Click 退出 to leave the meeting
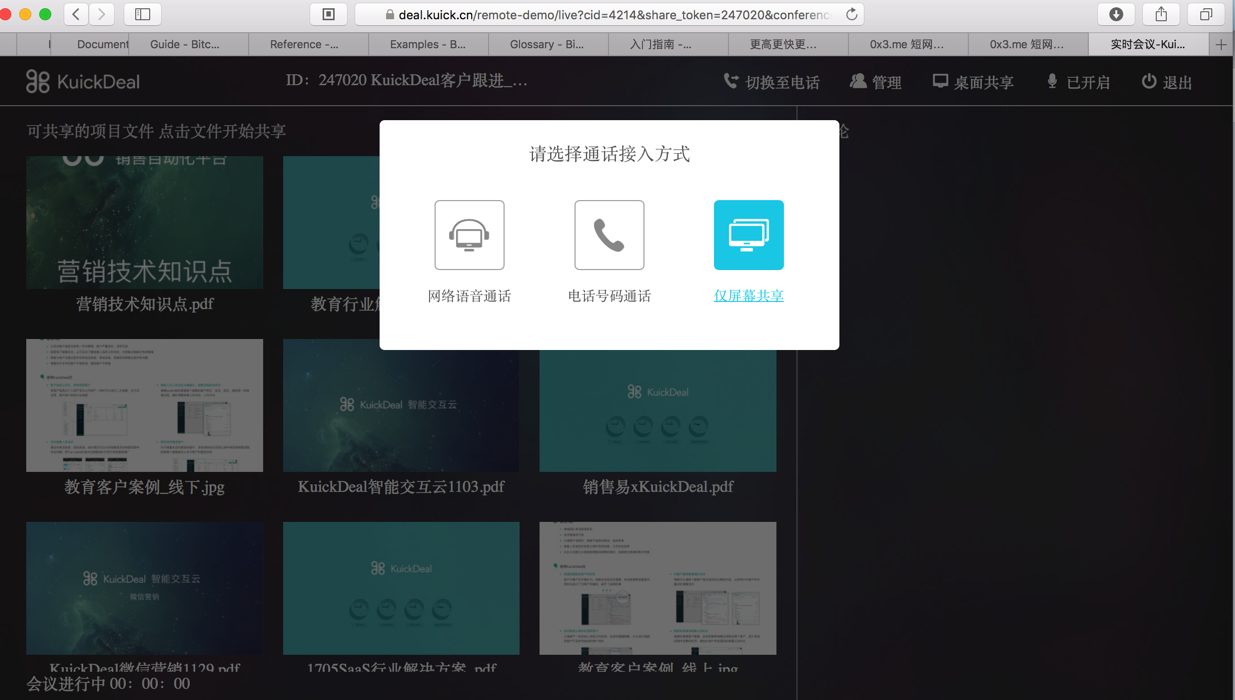 [x=1167, y=82]
